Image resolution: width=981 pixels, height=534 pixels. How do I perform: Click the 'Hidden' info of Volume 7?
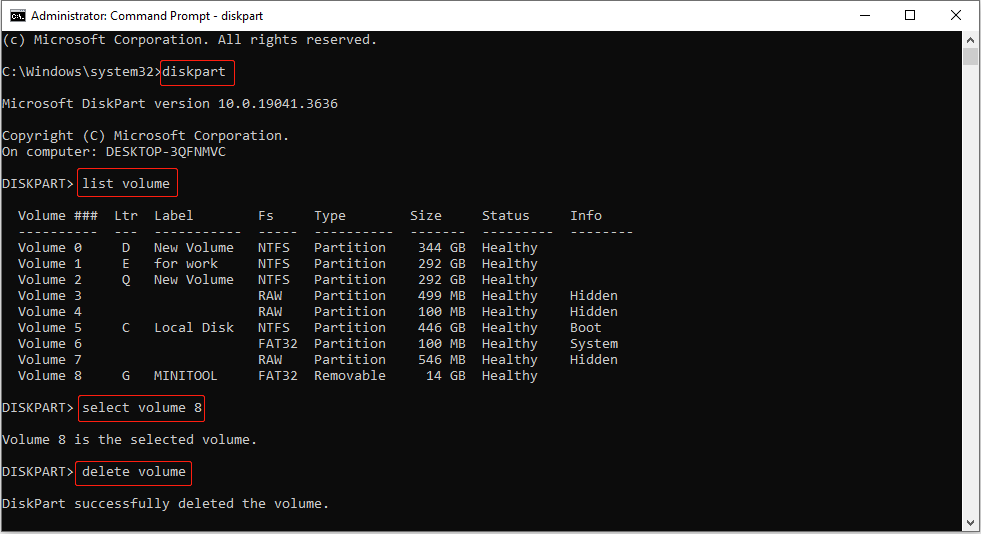pos(594,360)
